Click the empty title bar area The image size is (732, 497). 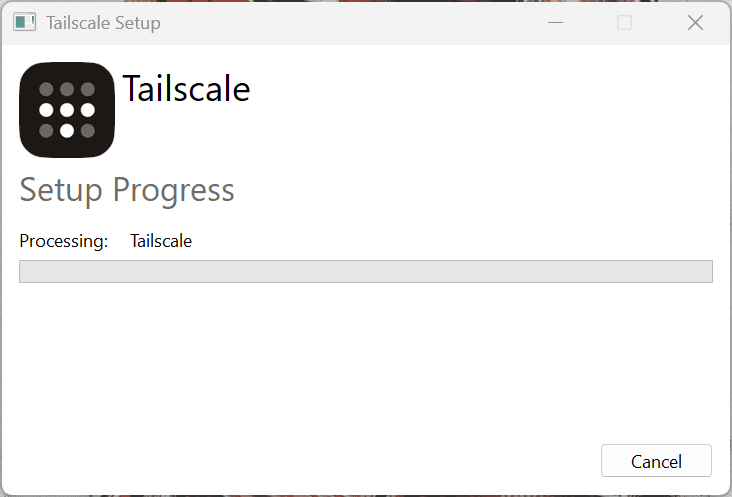[x=350, y=23]
